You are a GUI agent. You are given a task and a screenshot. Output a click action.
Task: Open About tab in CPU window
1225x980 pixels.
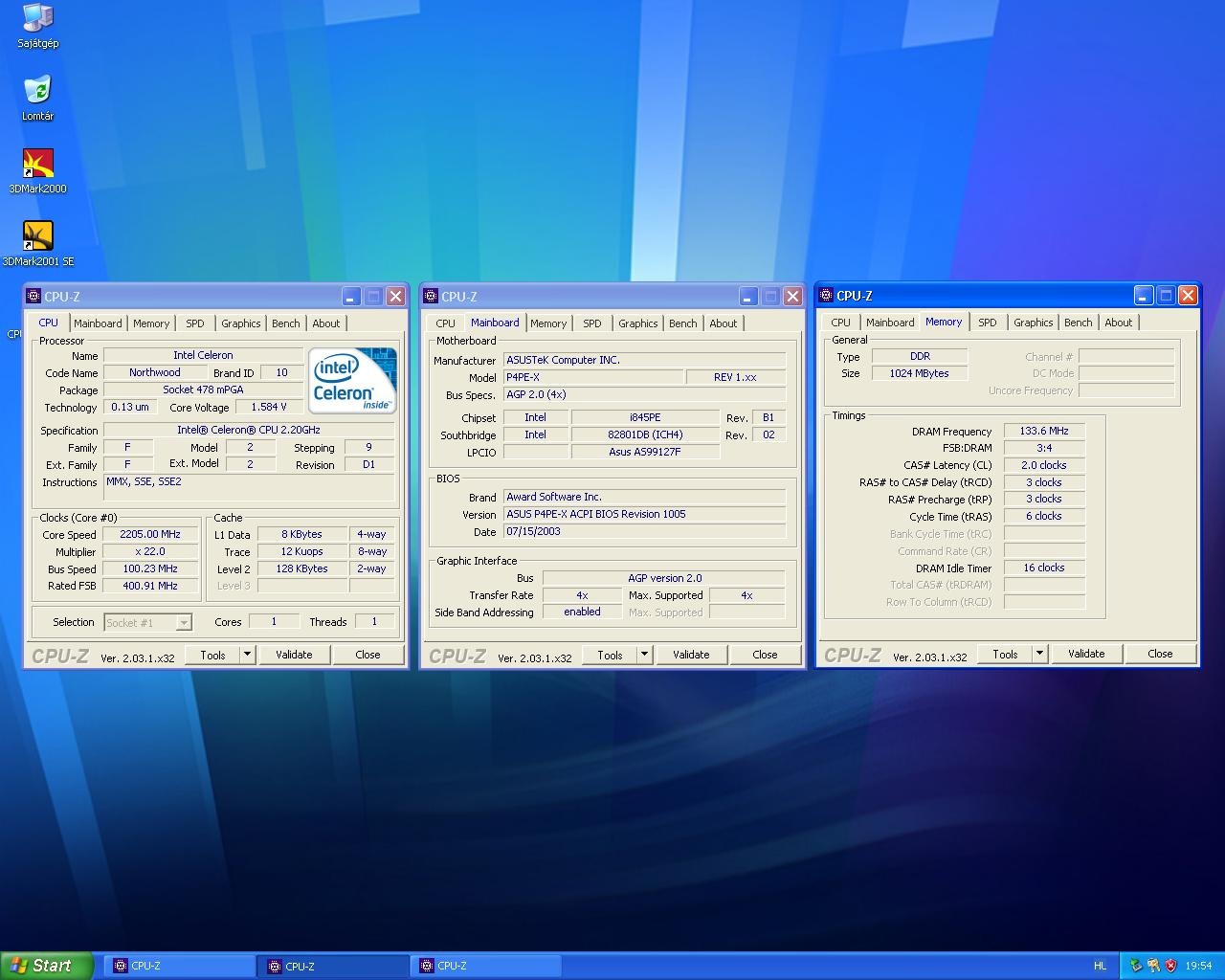pyautogui.click(x=326, y=323)
